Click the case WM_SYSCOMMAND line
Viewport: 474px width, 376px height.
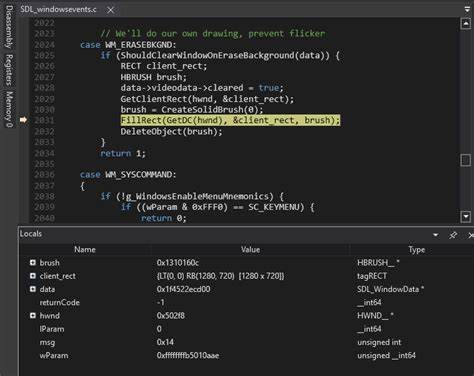(128, 174)
